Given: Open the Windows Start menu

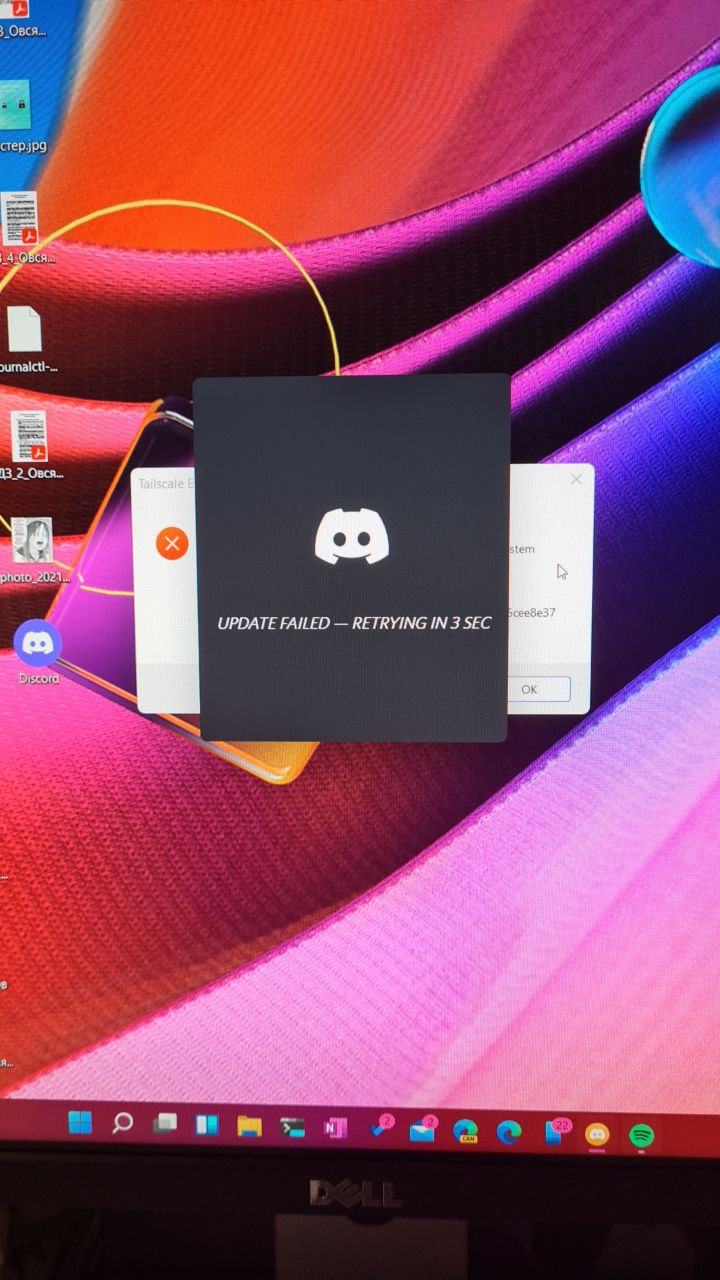Looking at the screenshot, I should coord(80,1123).
